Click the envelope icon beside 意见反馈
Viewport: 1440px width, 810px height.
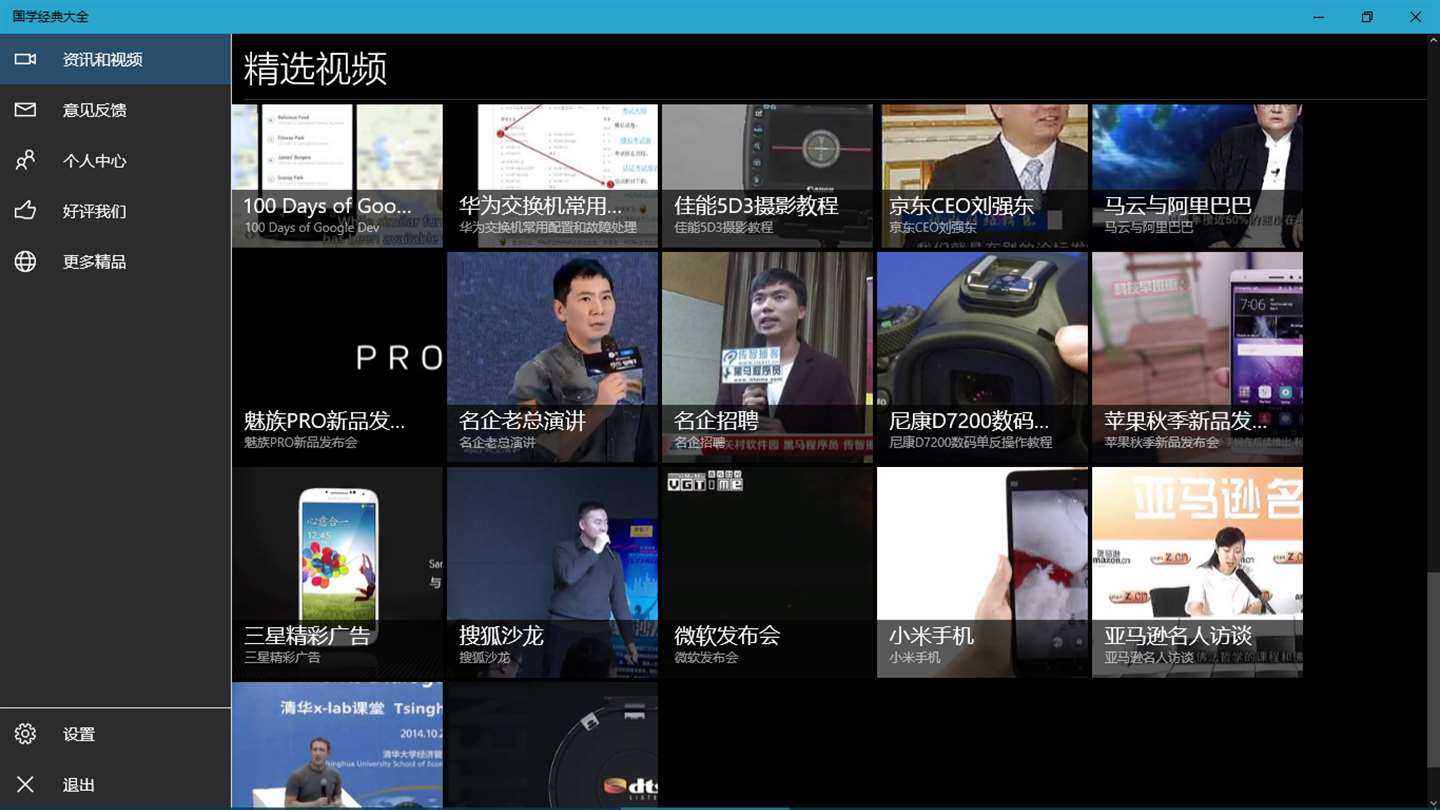point(25,110)
